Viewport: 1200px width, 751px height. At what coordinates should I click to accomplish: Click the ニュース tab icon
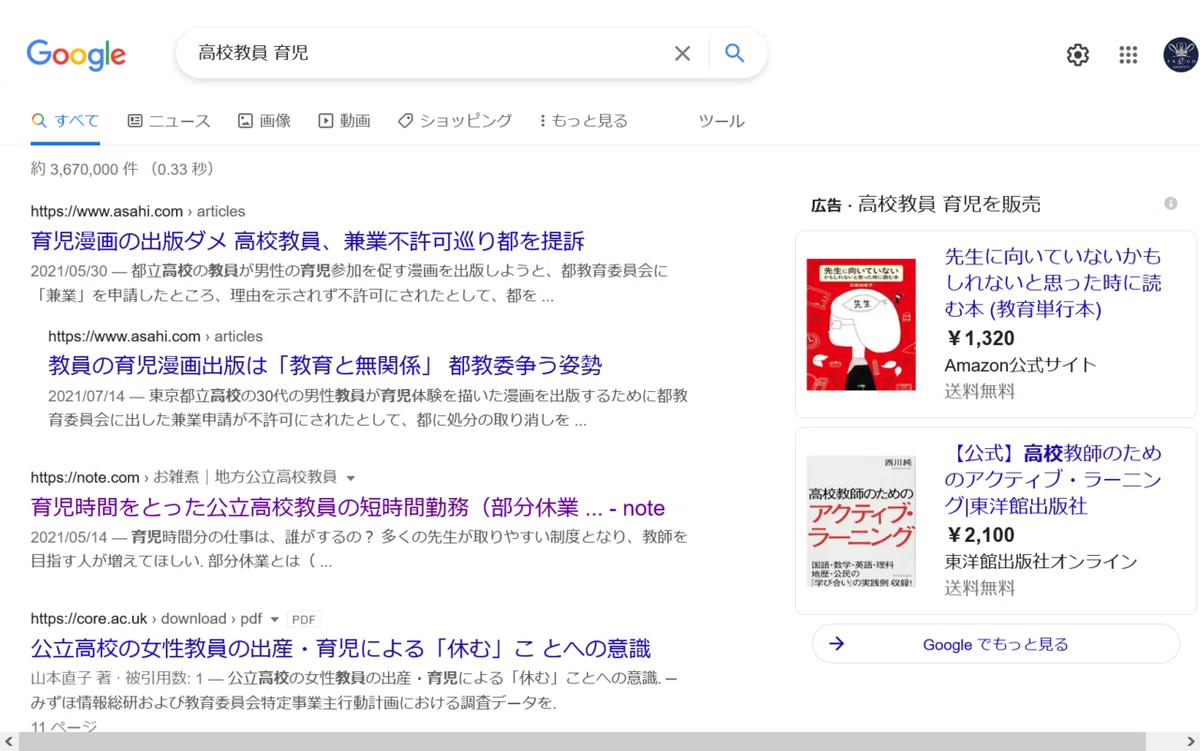tap(135, 121)
